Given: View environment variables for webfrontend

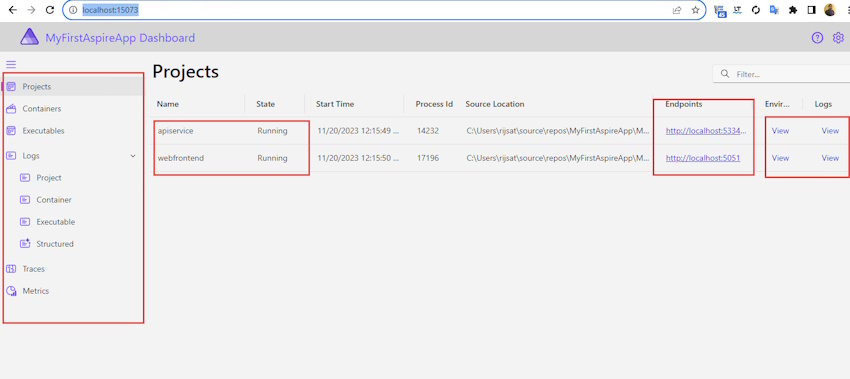Looking at the screenshot, I should pyautogui.click(x=780, y=158).
